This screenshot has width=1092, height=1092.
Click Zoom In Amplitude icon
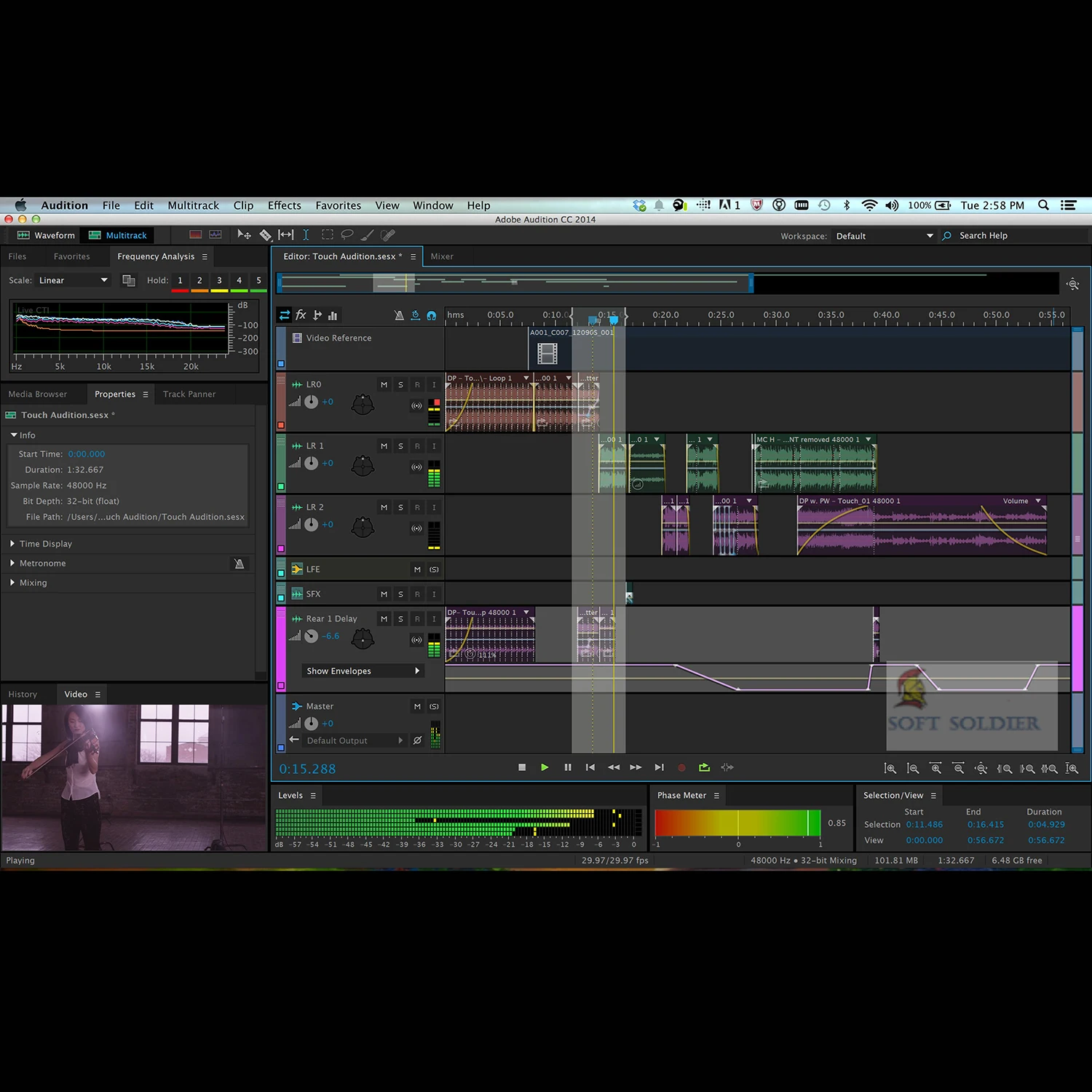click(x=890, y=768)
